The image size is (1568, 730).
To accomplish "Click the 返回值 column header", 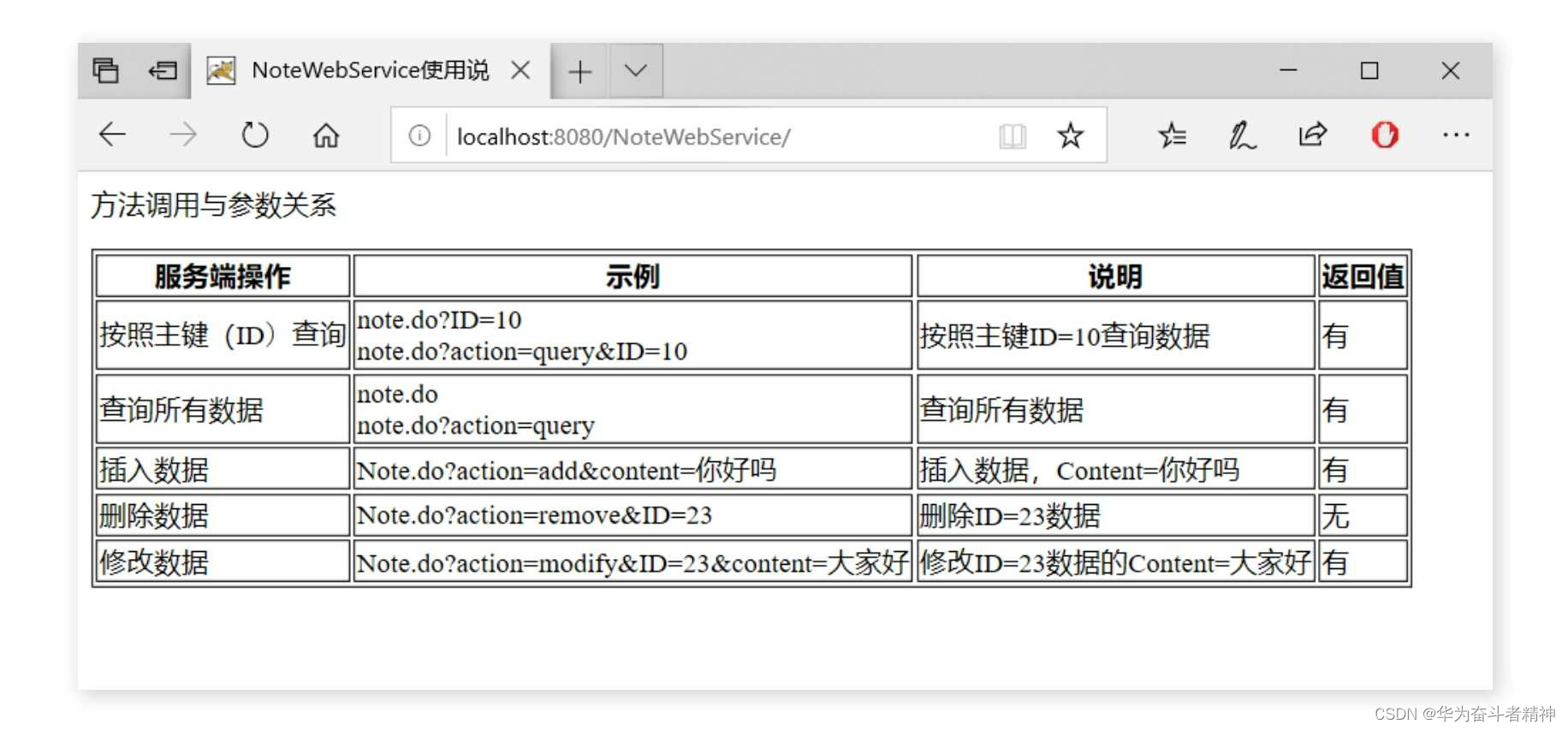I will point(1363,276).
